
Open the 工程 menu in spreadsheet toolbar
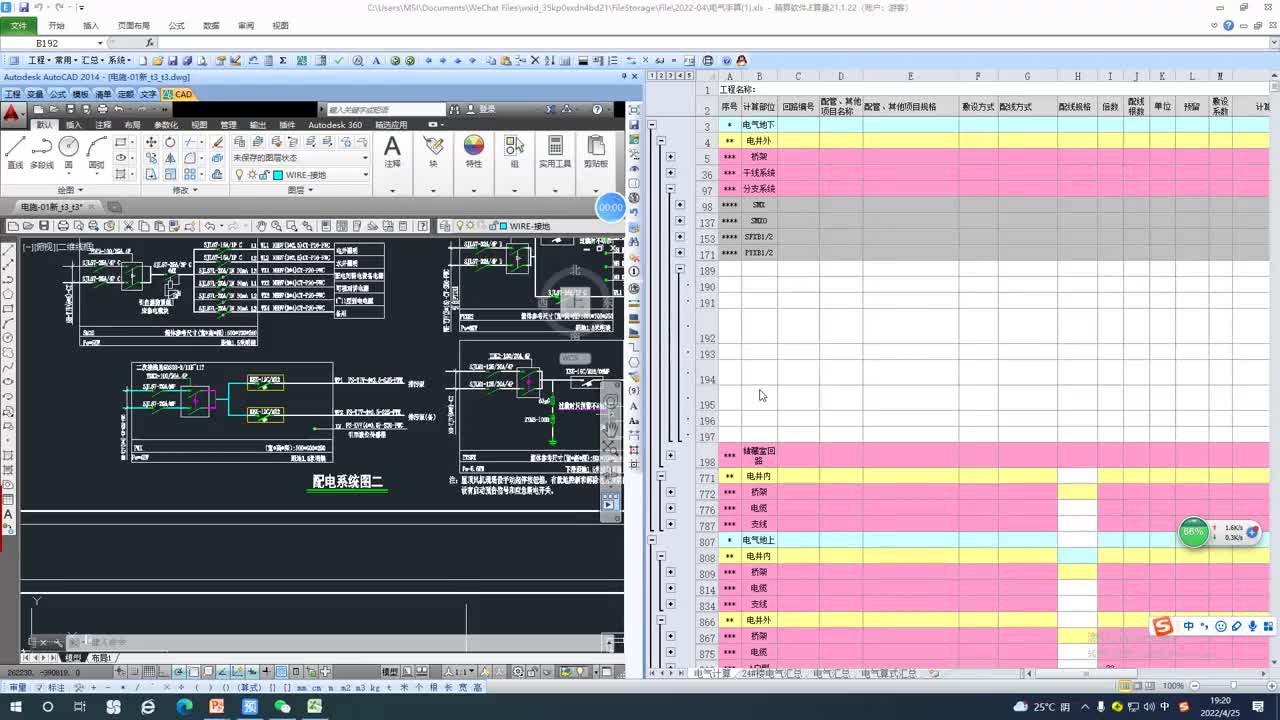(x=39, y=60)
